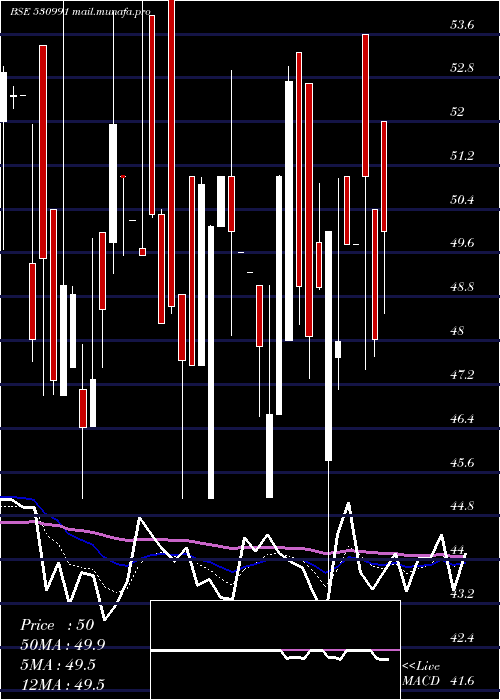Viewport: 500px width, 700px height.
Task: Click the 51.2 price axis label
Action: (462, 156)
